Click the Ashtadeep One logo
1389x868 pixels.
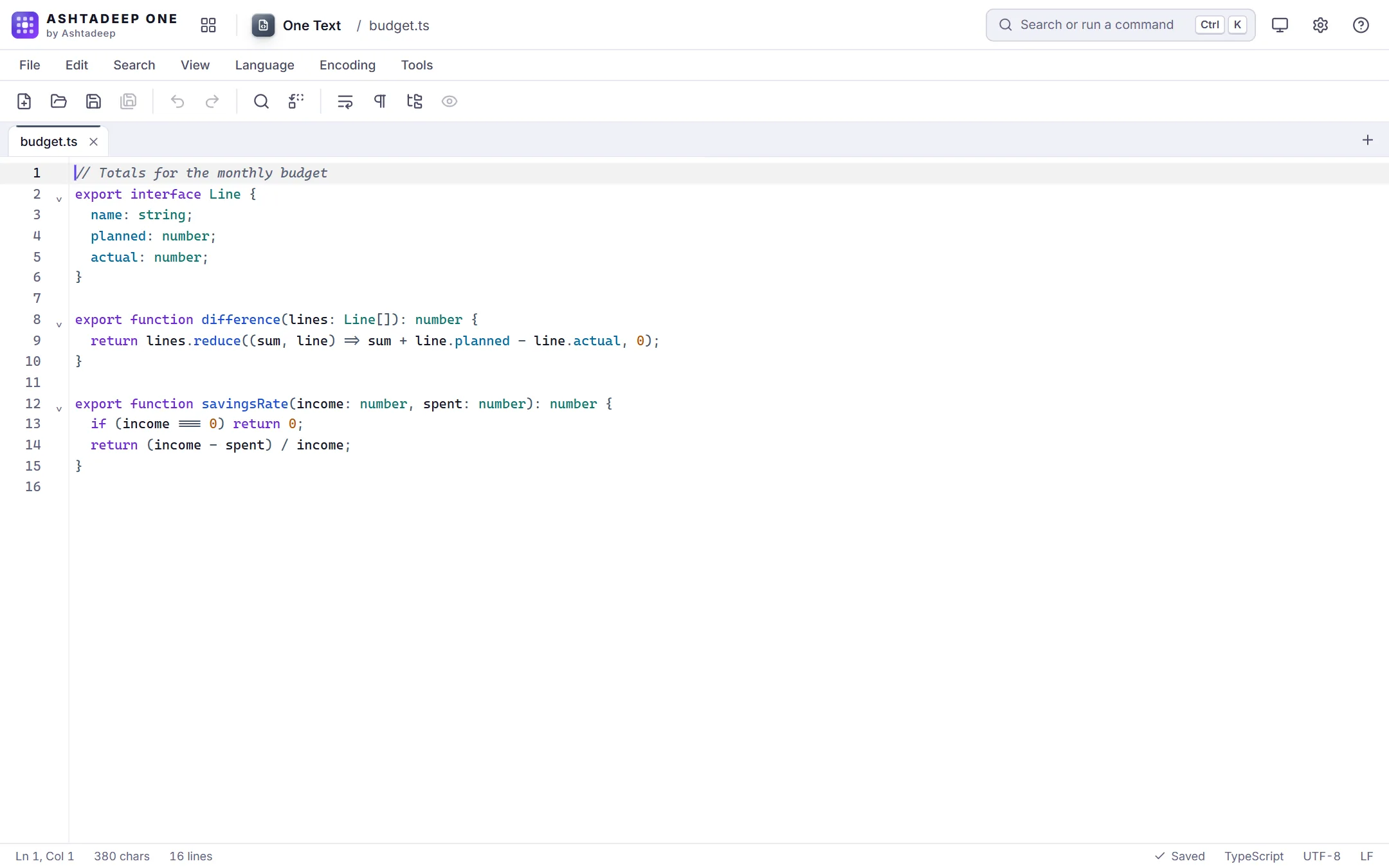pyautogui.click(x=25, y=25)
